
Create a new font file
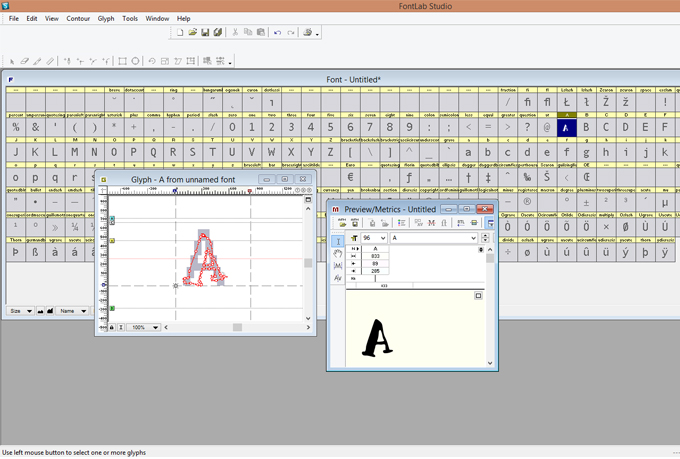click(x=180, y=33)
